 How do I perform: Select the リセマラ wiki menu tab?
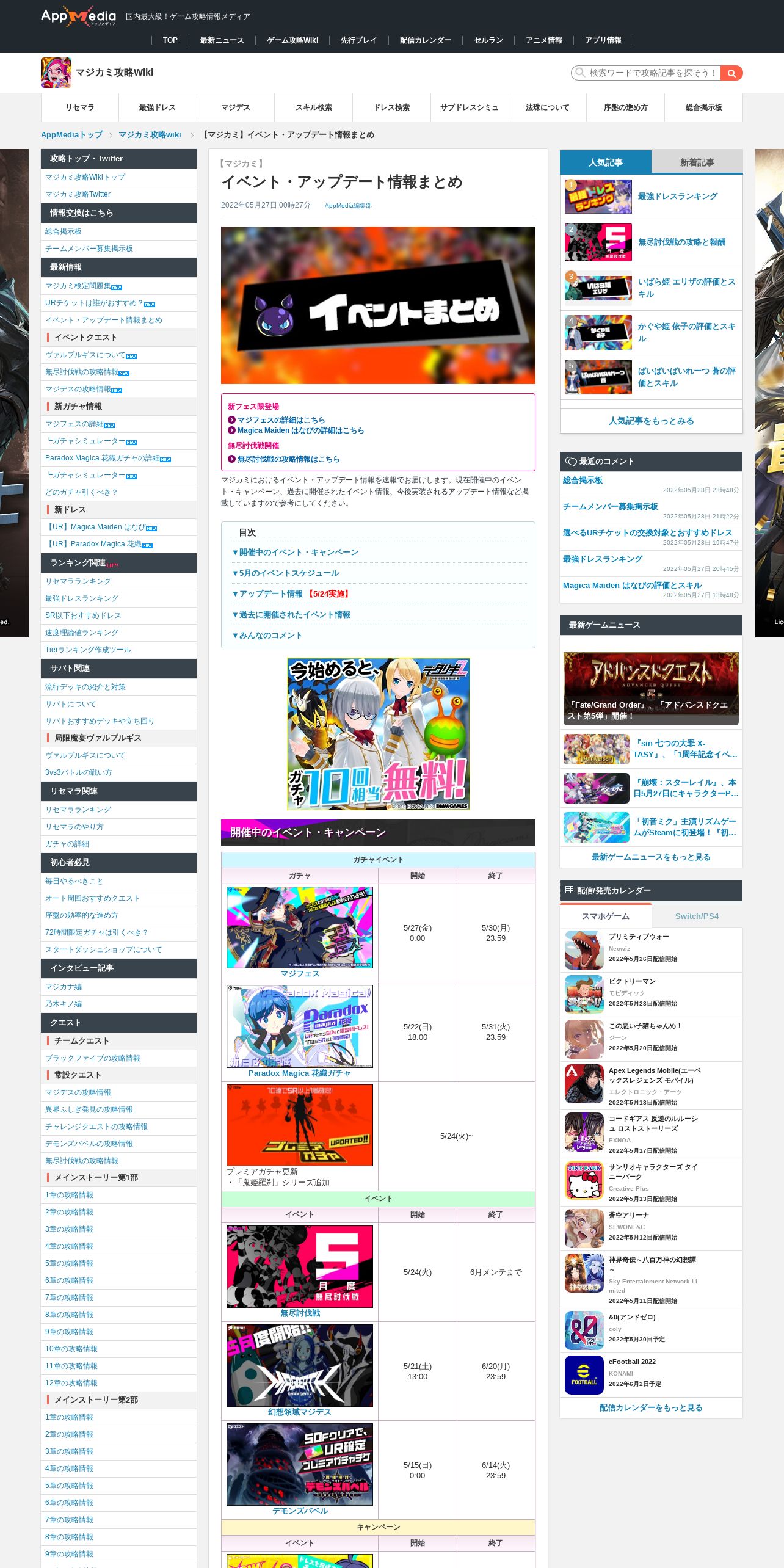tap(80, 107)
